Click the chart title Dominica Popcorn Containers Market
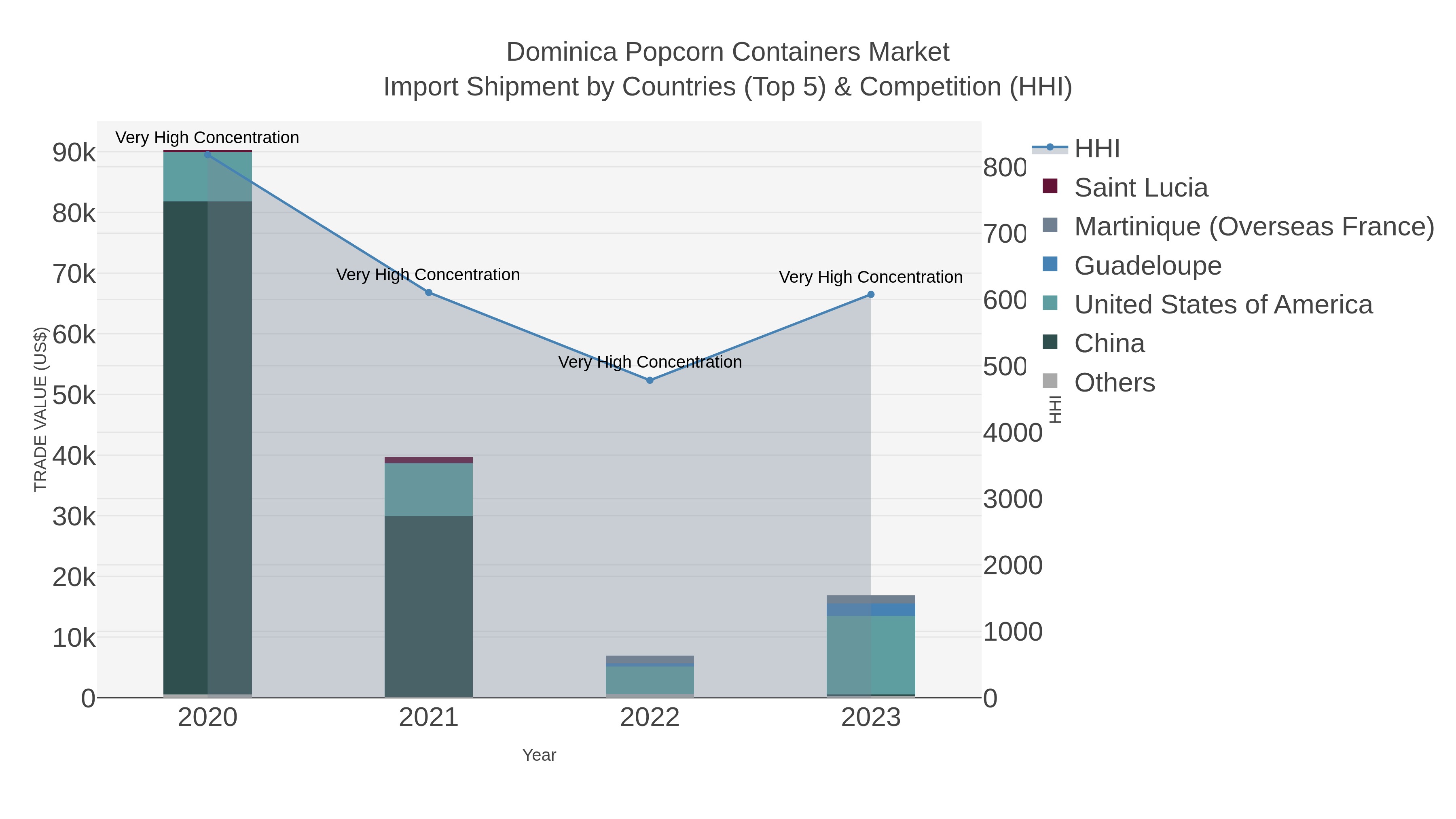Viewport: 1456px width, 819px height. click(728, 52)
